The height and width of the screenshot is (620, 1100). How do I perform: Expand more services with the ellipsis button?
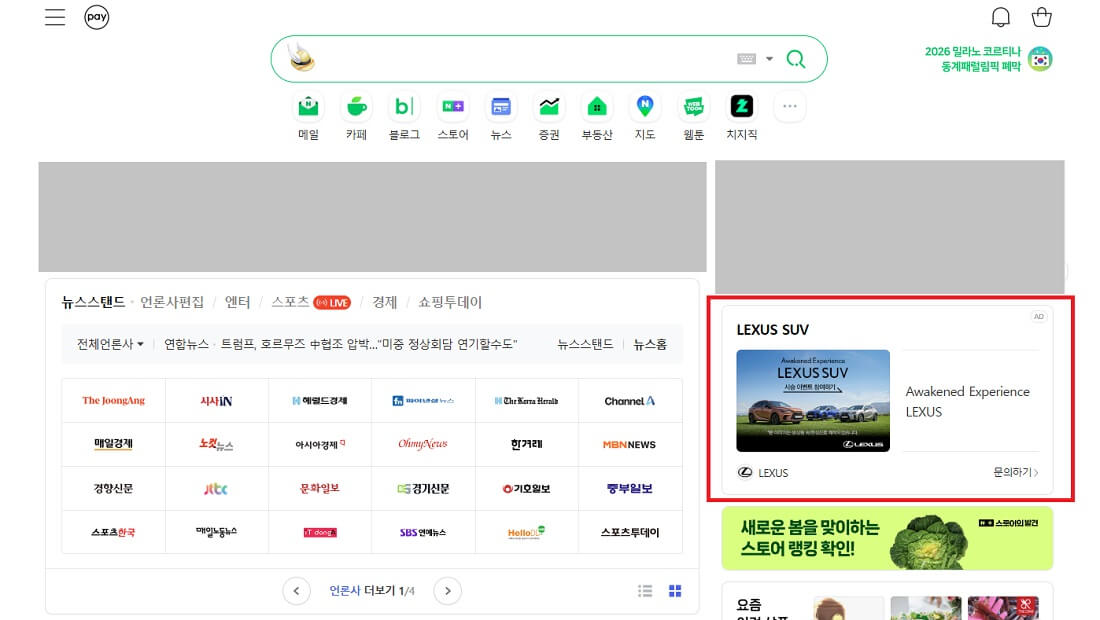(x=789, y=106)
